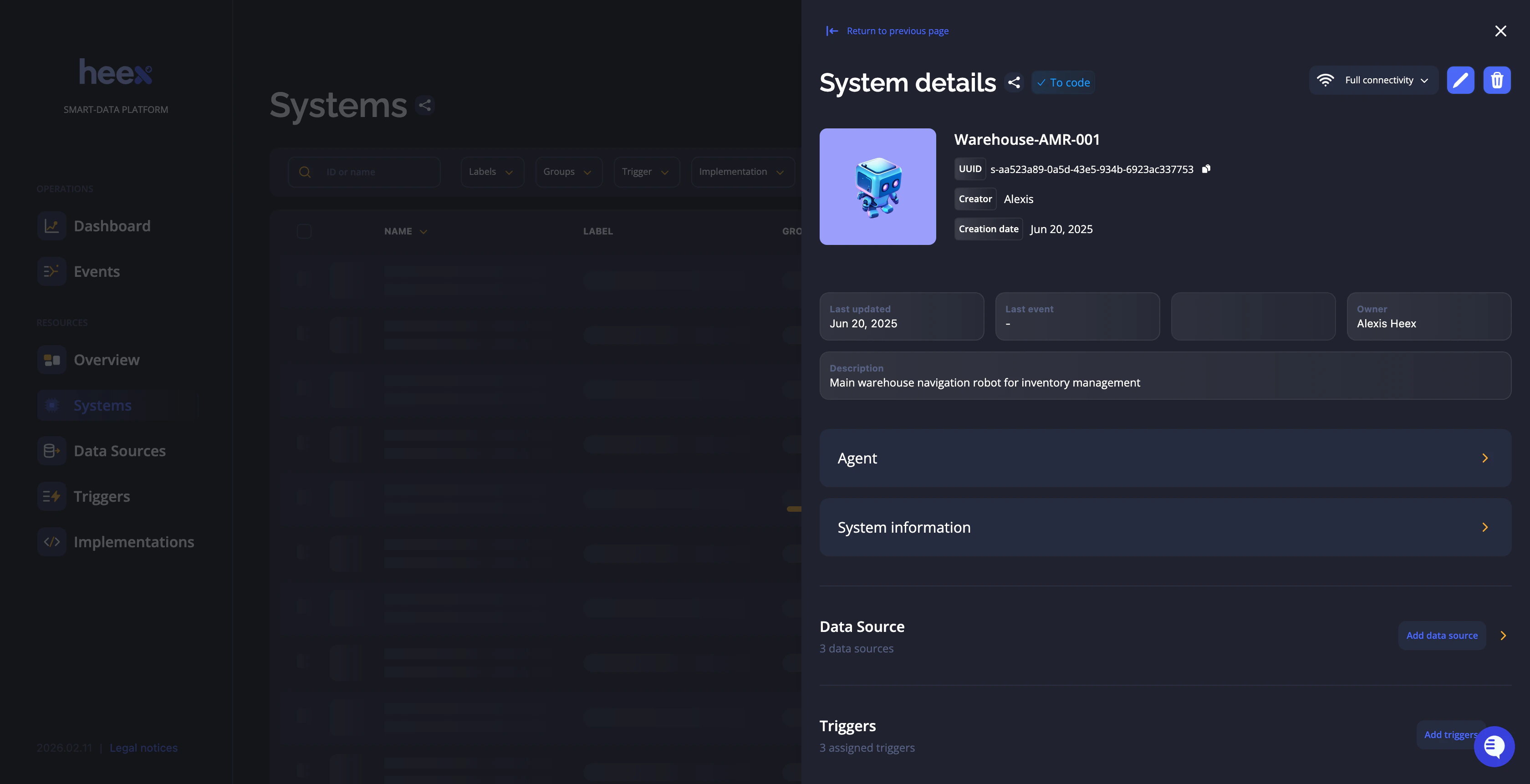
Task: Switch to the Systems section
Action: [x=102, y=404]
